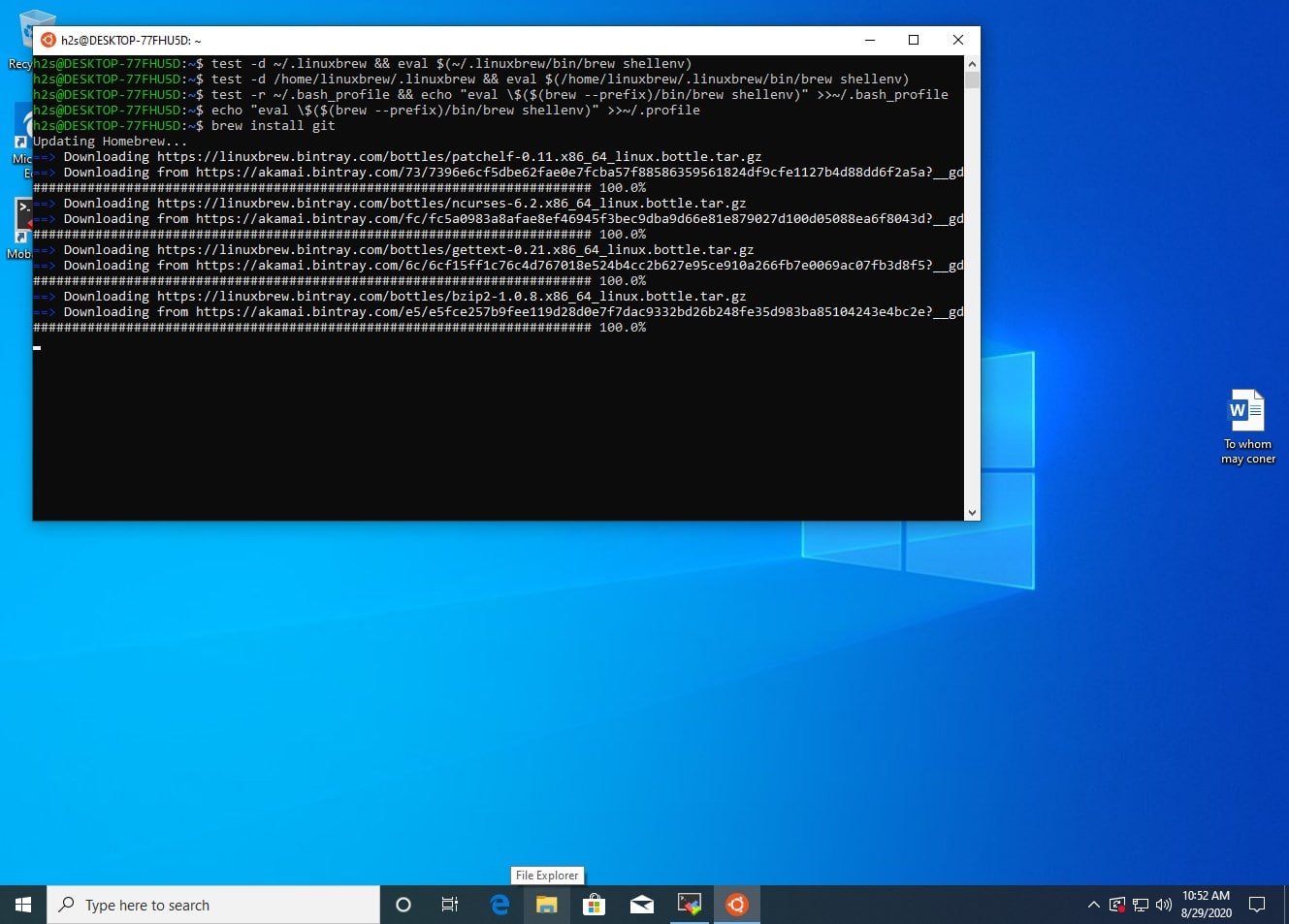The image size is (1289, 924).
Task: Open the Start menu
Action: 21,905
